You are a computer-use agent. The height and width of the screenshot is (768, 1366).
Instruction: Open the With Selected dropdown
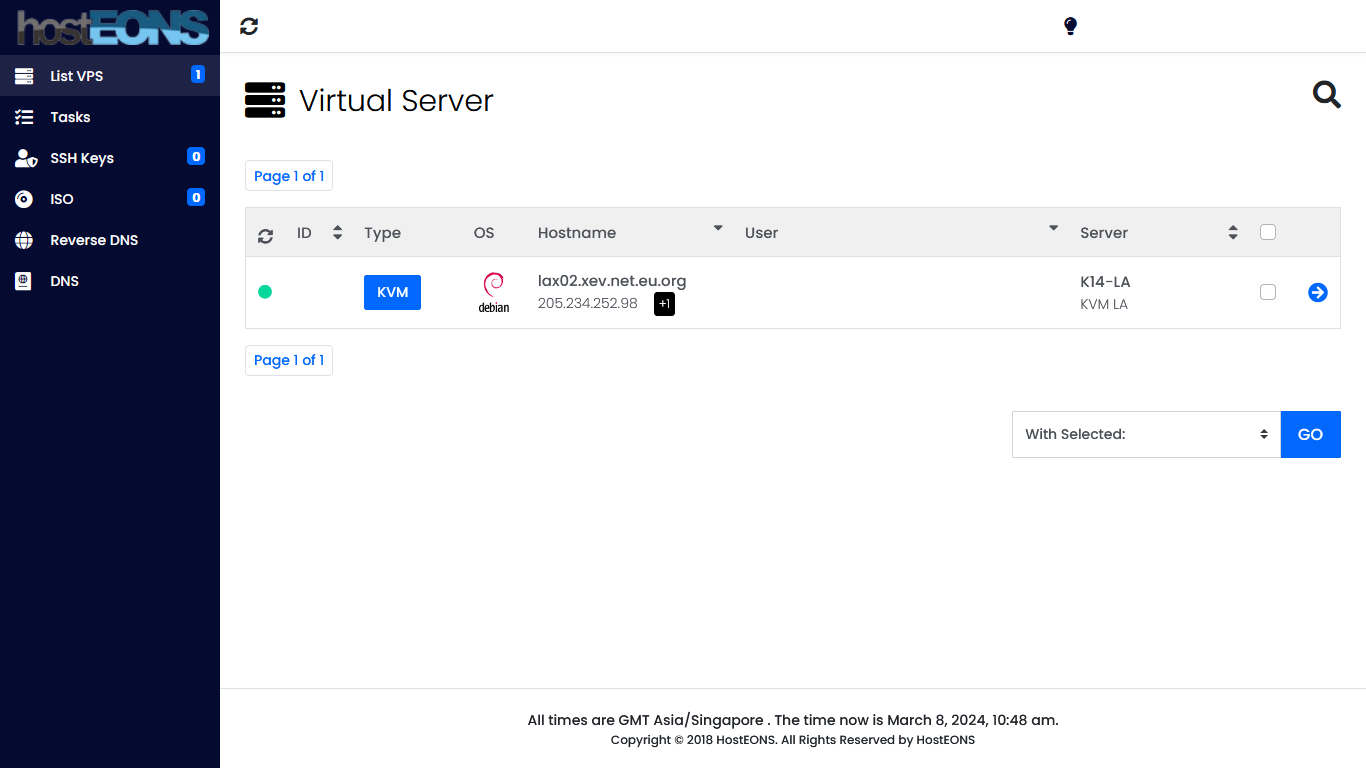click(1145, 434)
